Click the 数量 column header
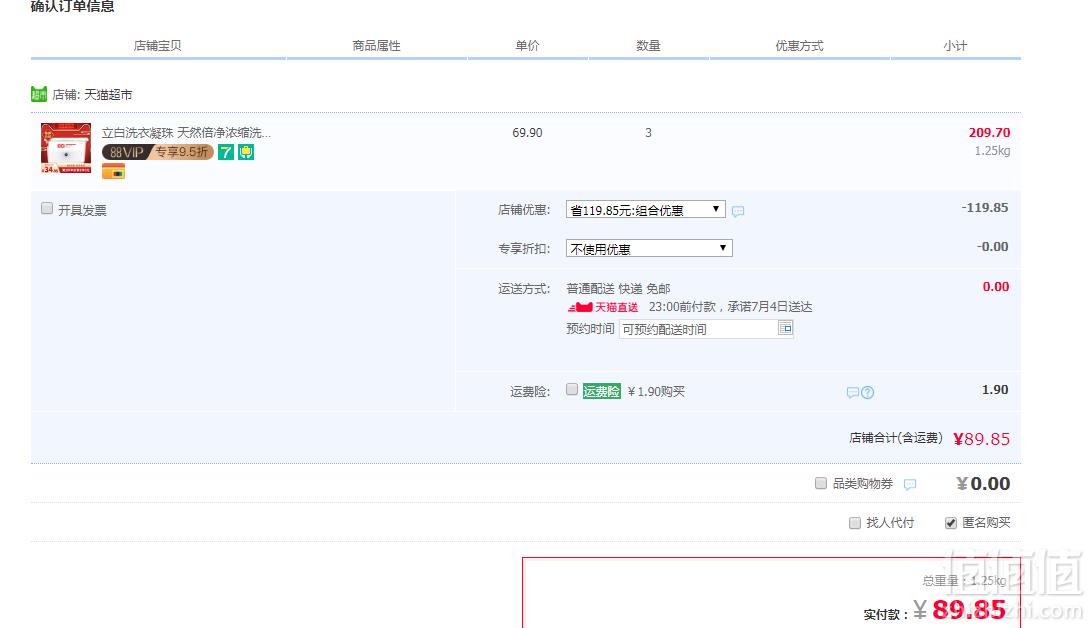This screenshot has width=1092, height=628. click(x=648, y=45)
